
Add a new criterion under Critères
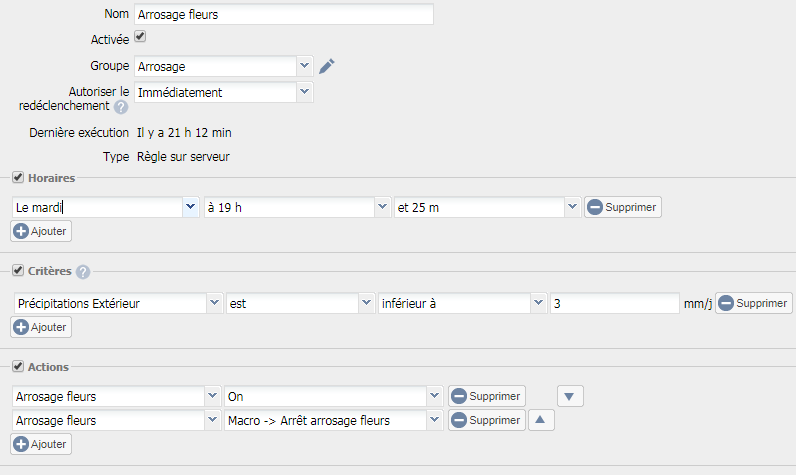point(41,327)
